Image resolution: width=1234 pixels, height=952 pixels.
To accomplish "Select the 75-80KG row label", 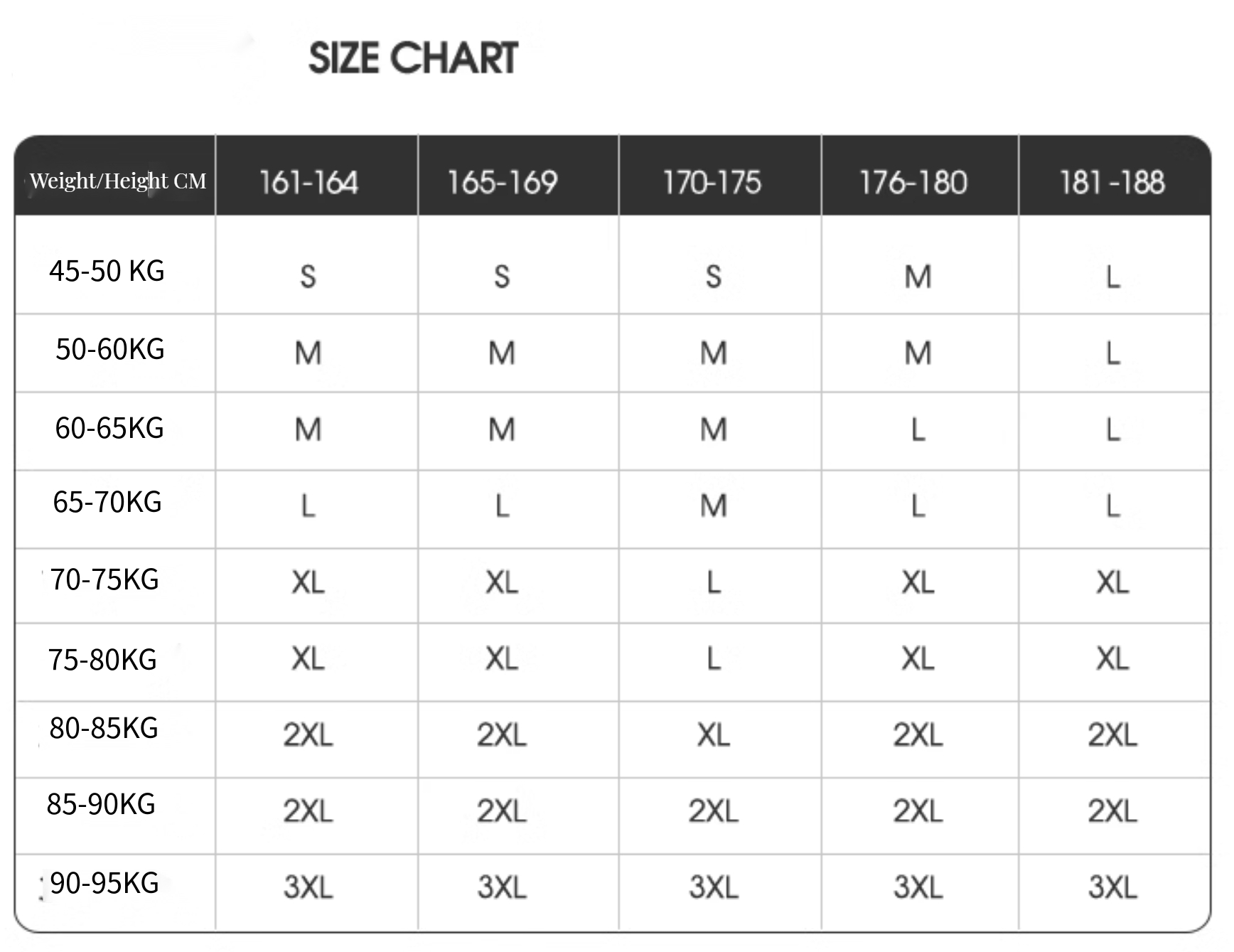I will pos(102,660).
